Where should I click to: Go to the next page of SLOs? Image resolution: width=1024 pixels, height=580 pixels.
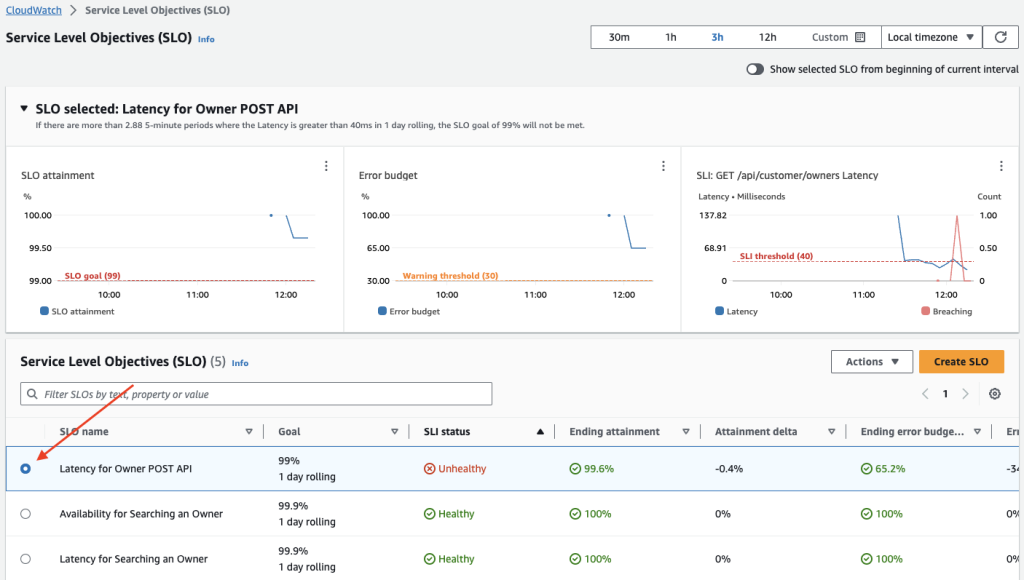point(966,394)
